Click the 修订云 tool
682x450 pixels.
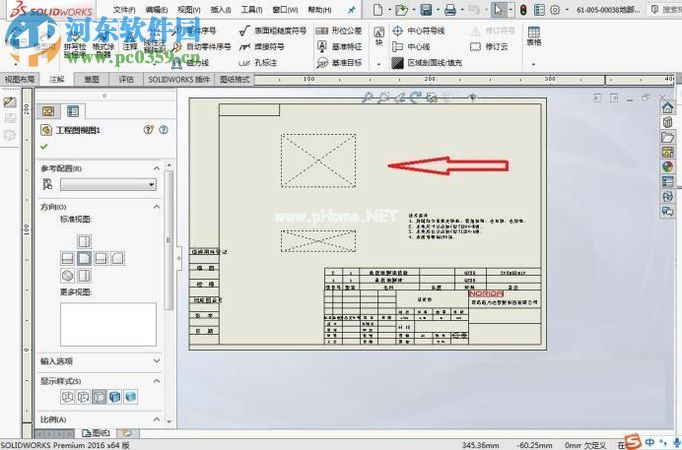489,47
